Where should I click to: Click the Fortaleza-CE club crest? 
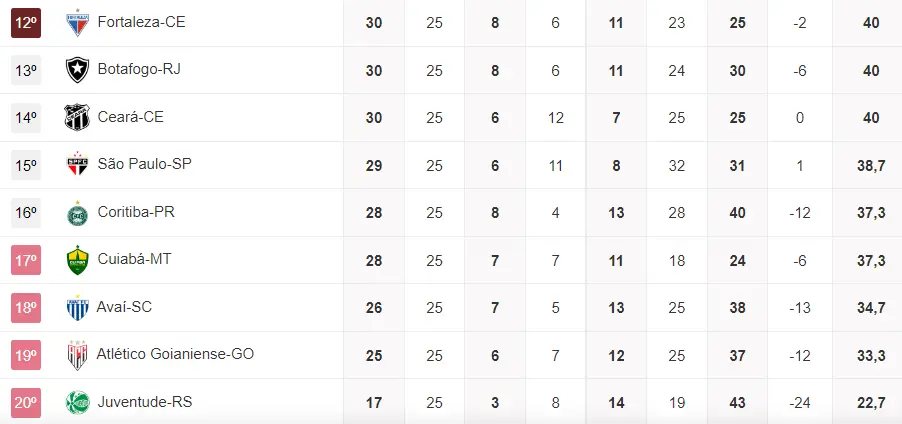click(77, 22)
